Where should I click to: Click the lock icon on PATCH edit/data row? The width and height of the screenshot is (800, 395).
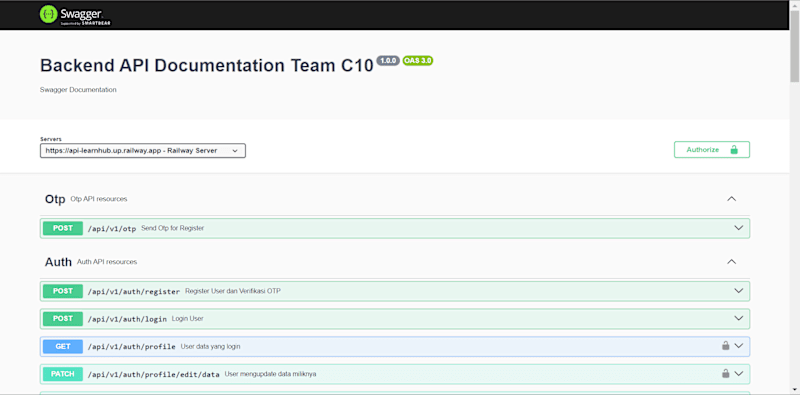point(725,373)
